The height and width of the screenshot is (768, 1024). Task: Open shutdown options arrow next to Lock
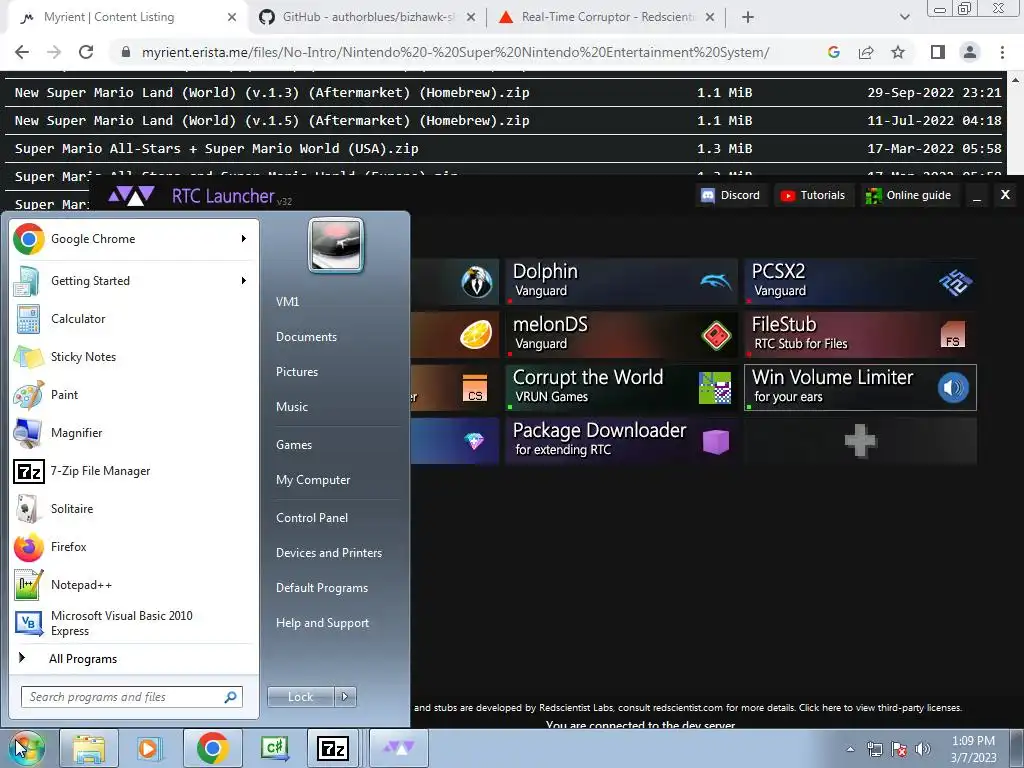pos(345,697)
